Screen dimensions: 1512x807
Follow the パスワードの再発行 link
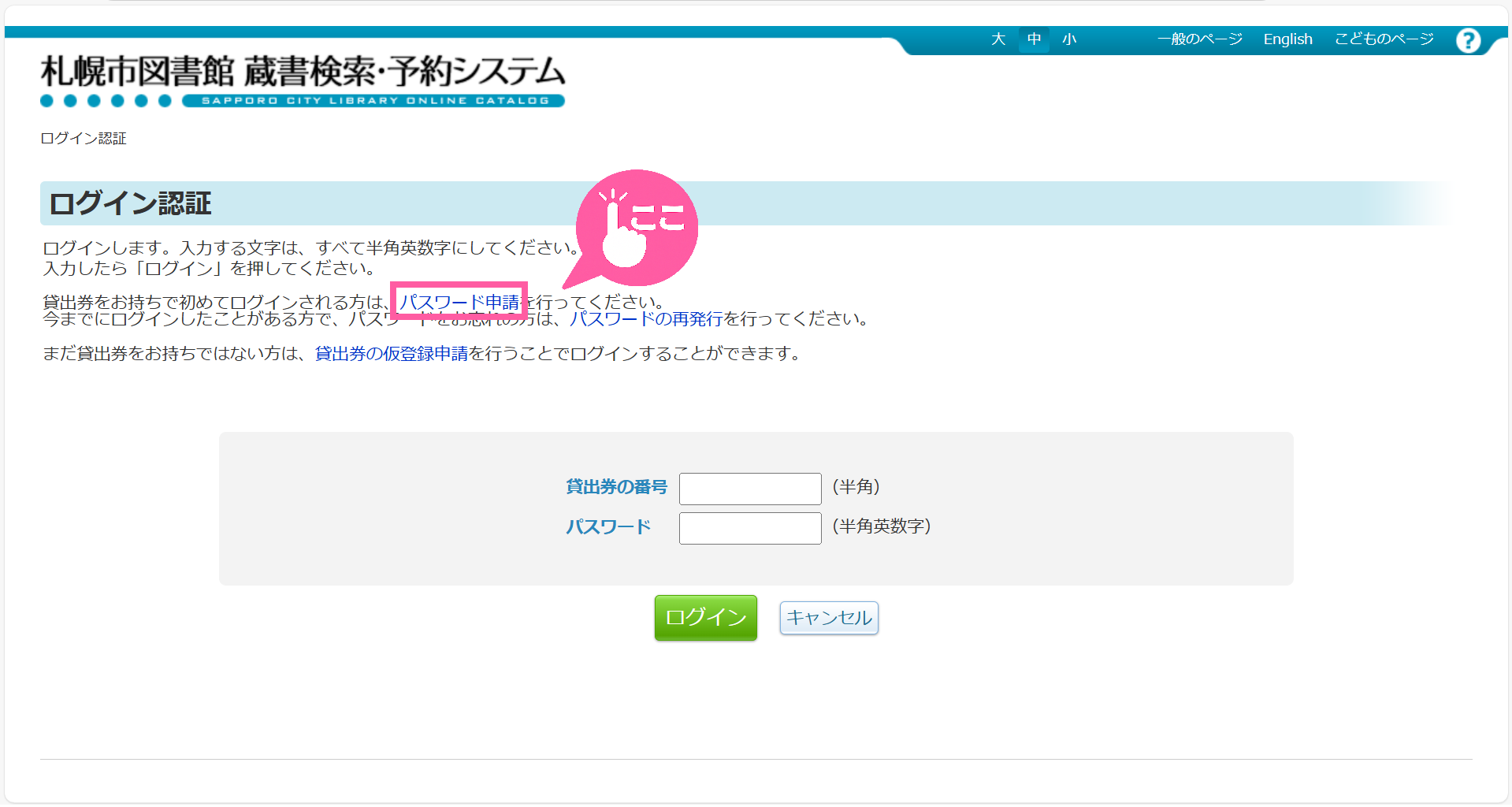click(646, 319)
